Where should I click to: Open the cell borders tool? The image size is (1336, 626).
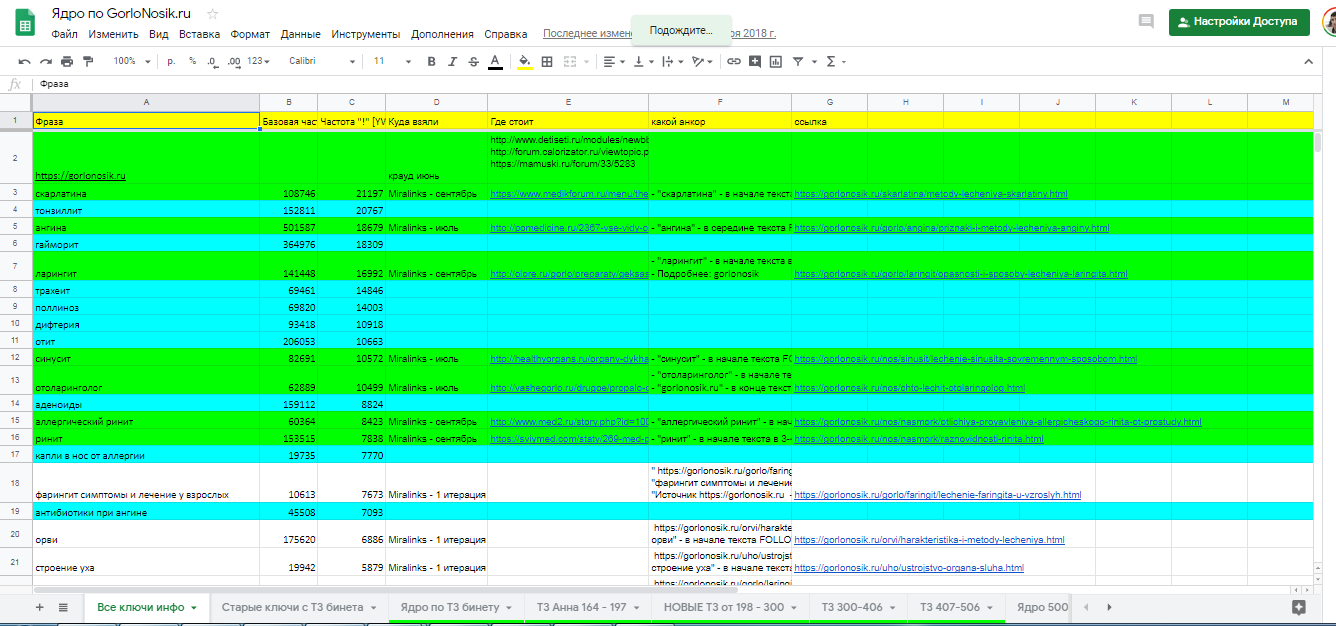coord(547,62)
